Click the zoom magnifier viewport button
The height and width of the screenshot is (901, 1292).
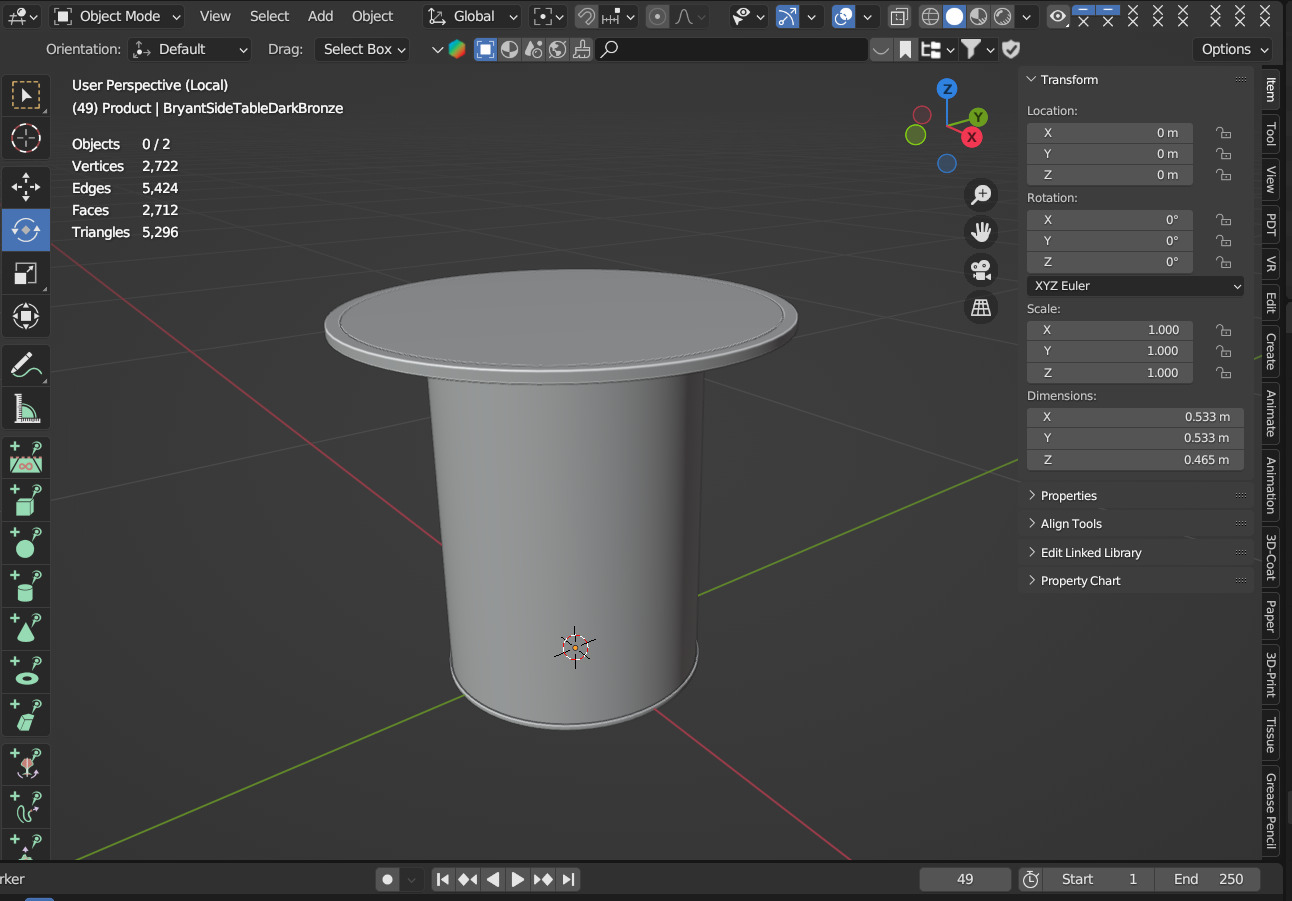[981, 195]
